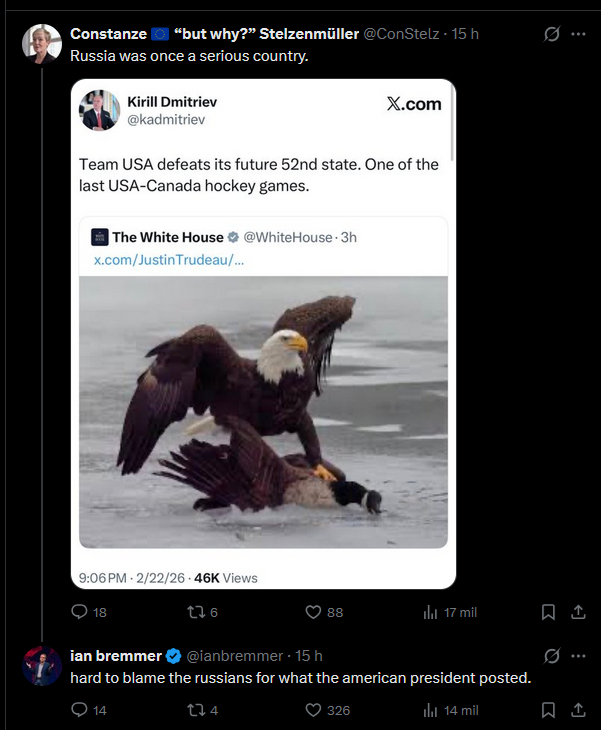
Task: Open Grok icon on ian bremmer's post
Action: click(x=549, y=656)
